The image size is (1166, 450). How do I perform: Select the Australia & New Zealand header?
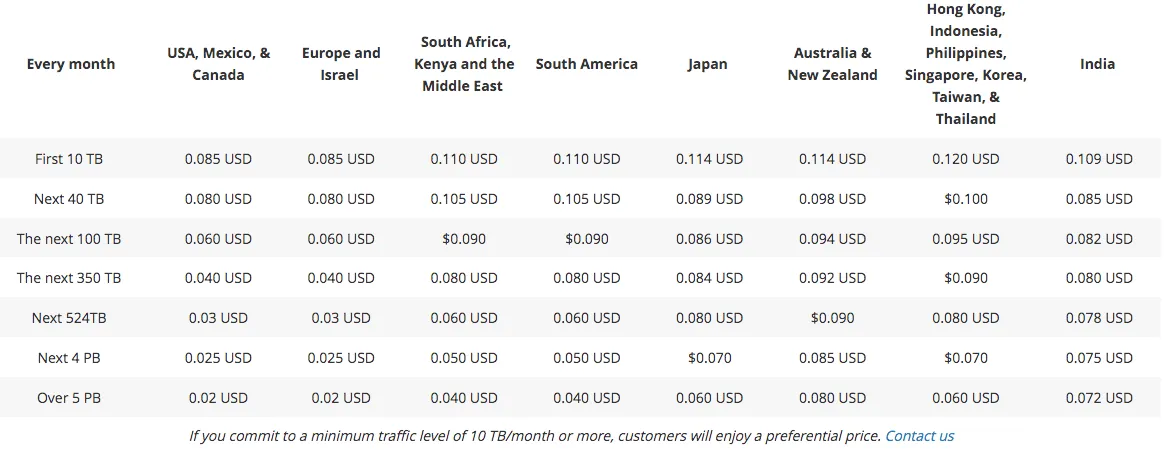[x=833, y=64]
